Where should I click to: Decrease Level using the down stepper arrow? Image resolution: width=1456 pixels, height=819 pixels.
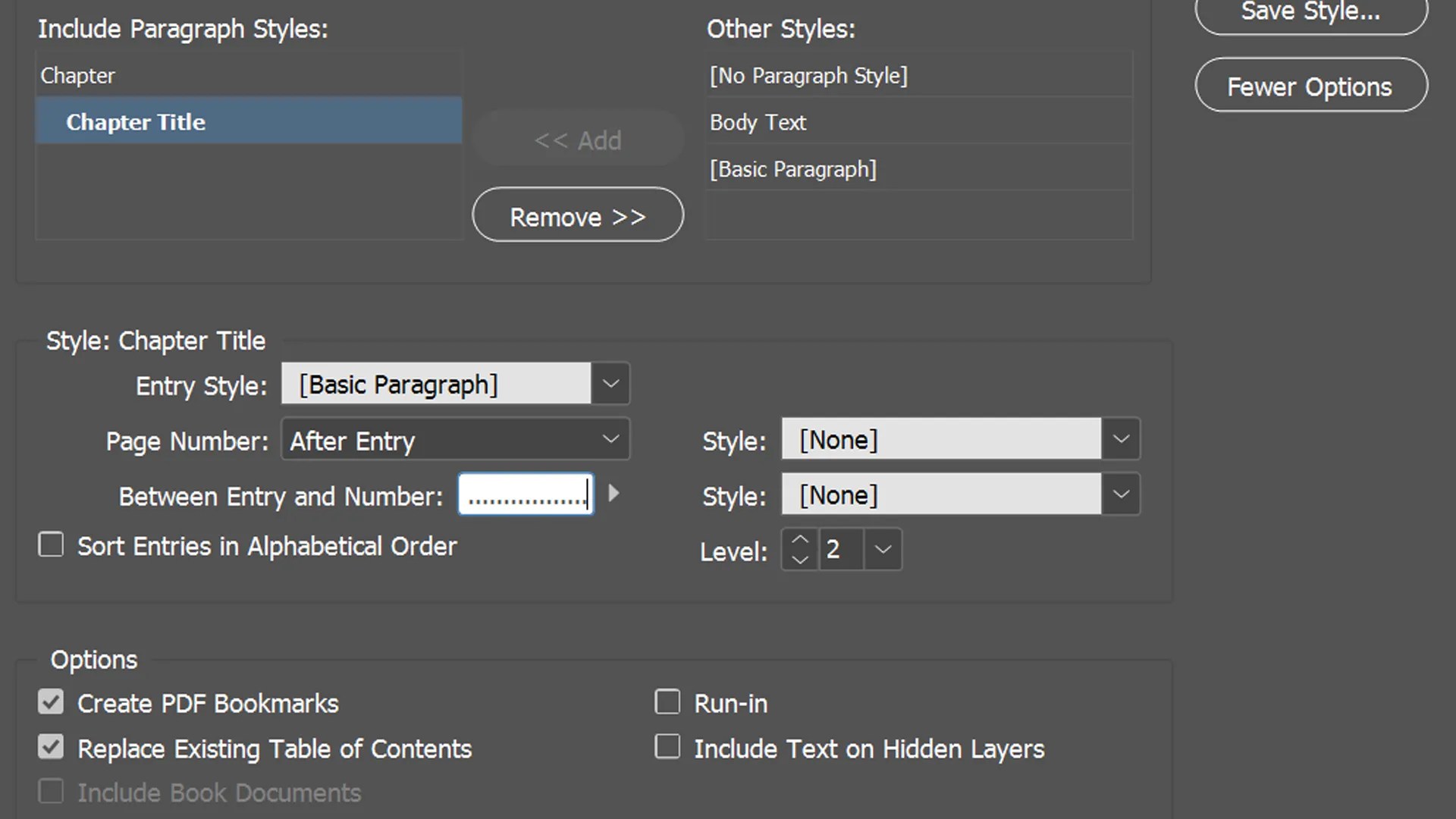tap(799, 560)
